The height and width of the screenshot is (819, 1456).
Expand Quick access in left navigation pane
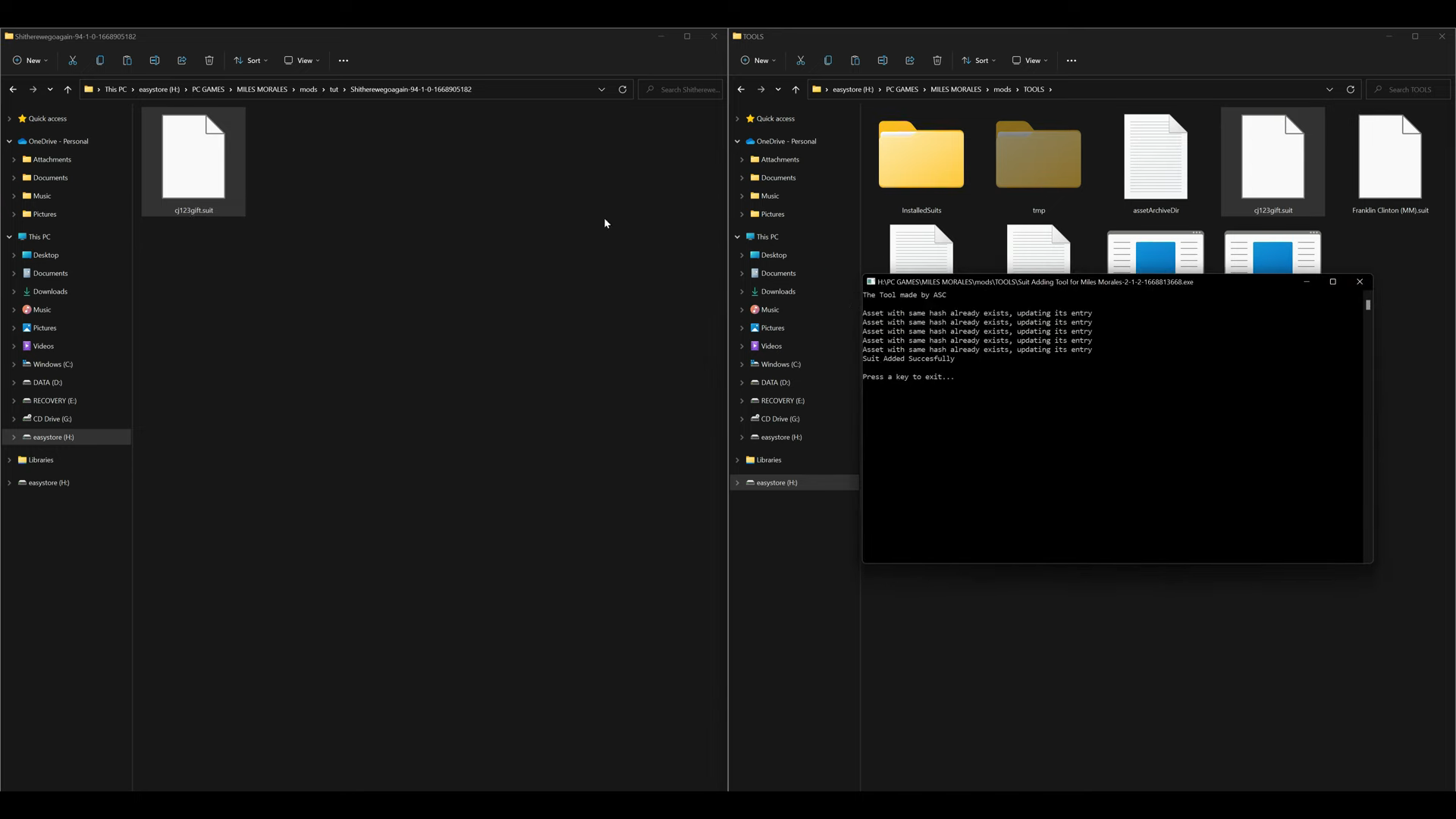click(10, 119)
